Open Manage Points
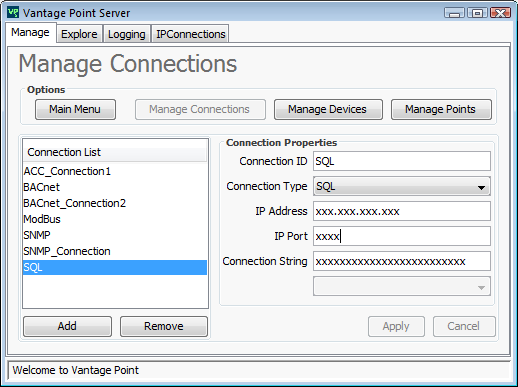 pyautogui.click(x=441, y=109)
